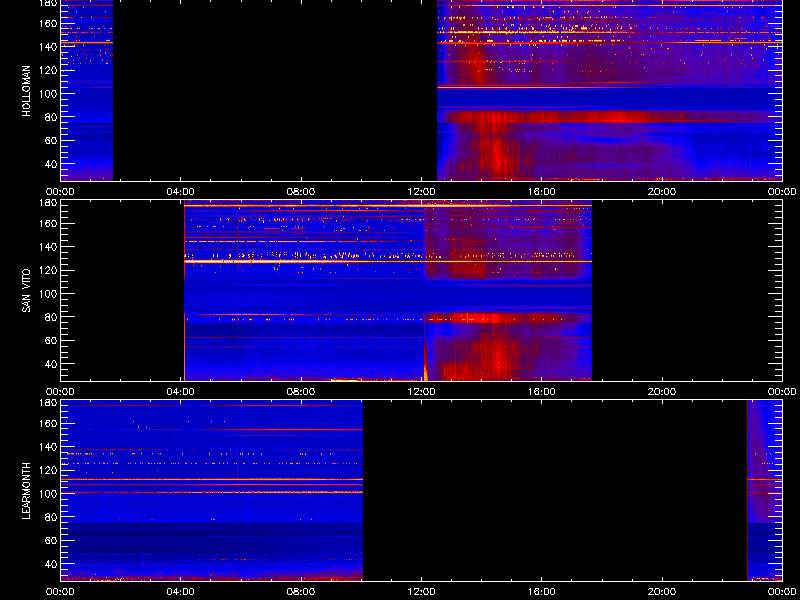This screenshot has height=600, width=800.
Task: Click 140 on Learmonth frequency axis
Action: (x=47, y=447)
